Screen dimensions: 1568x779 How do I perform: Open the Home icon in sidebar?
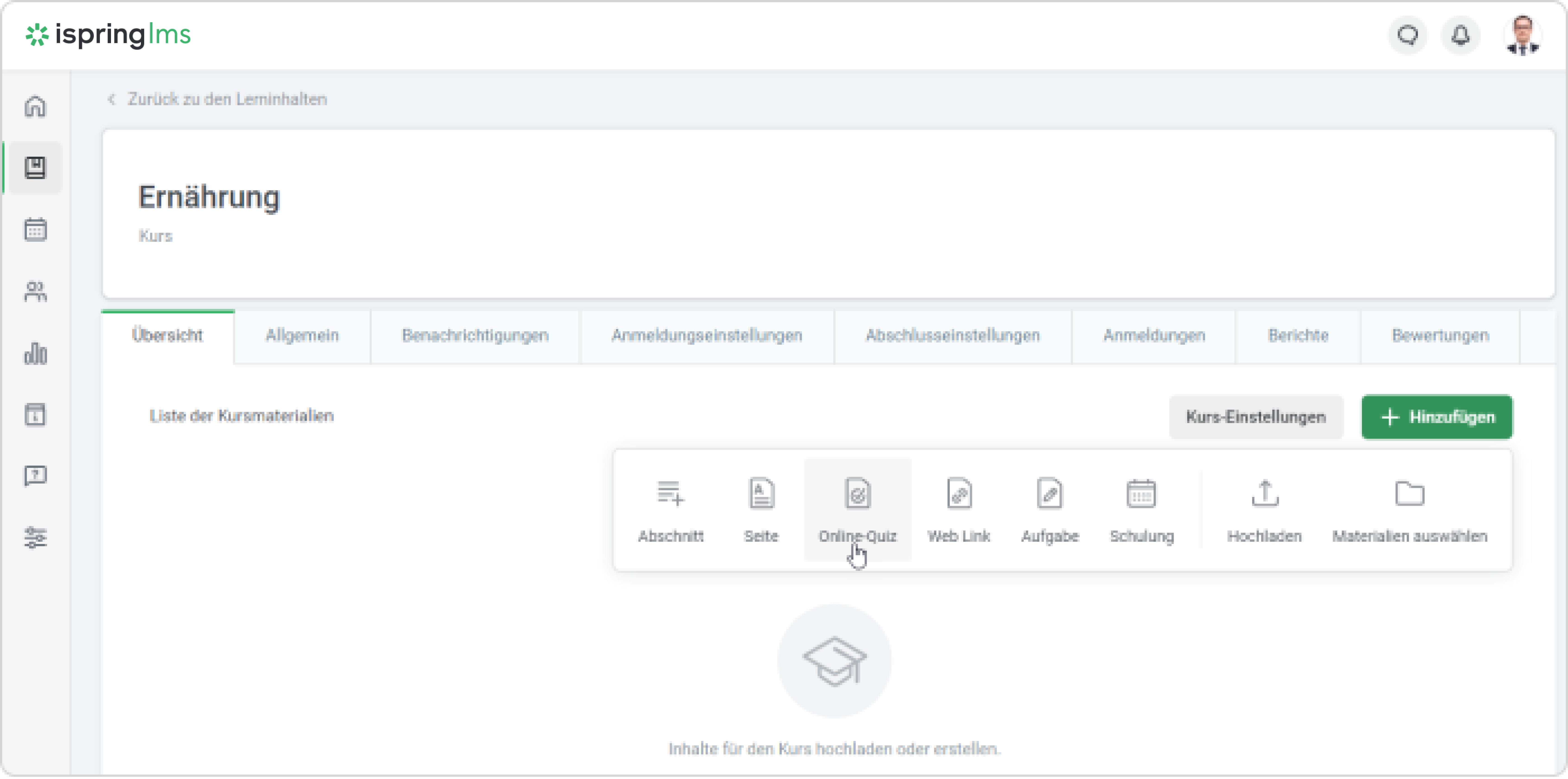(x=35, y=107)
